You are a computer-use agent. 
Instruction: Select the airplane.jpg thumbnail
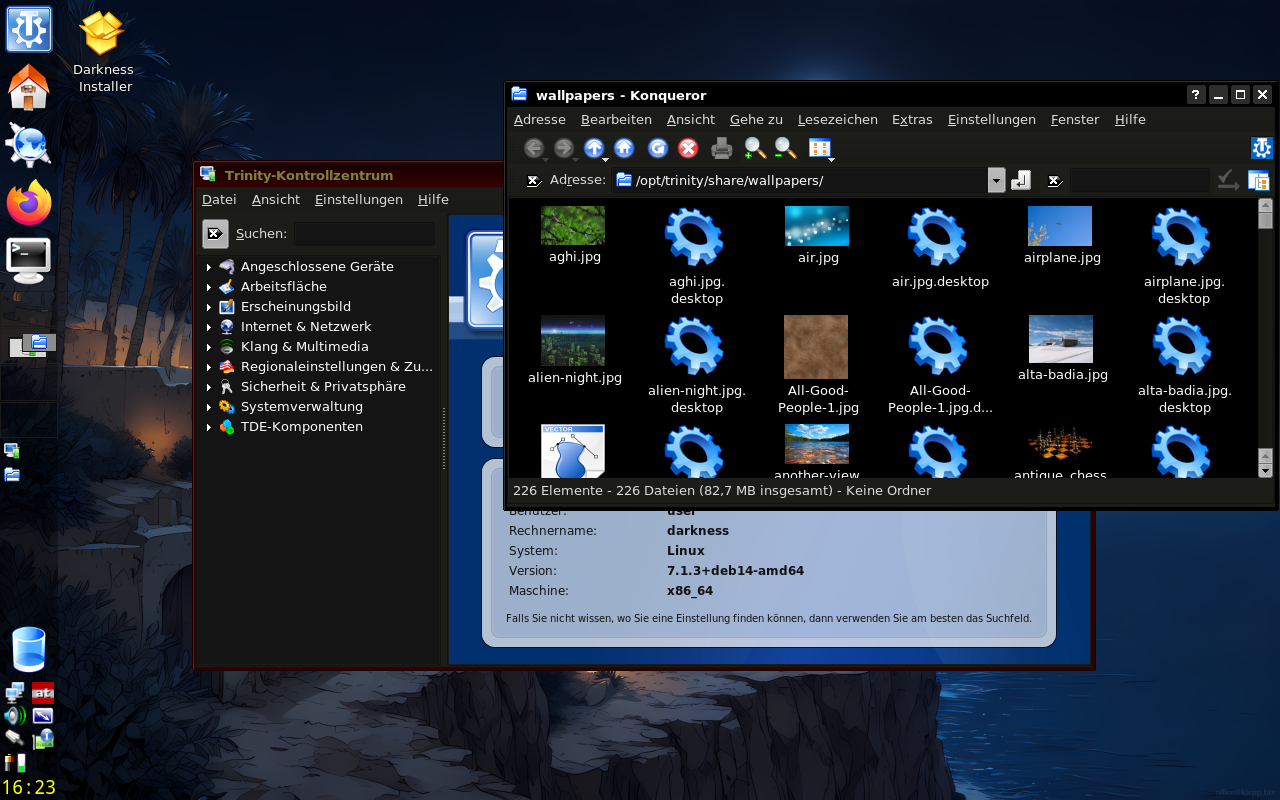pos(1060,226)
